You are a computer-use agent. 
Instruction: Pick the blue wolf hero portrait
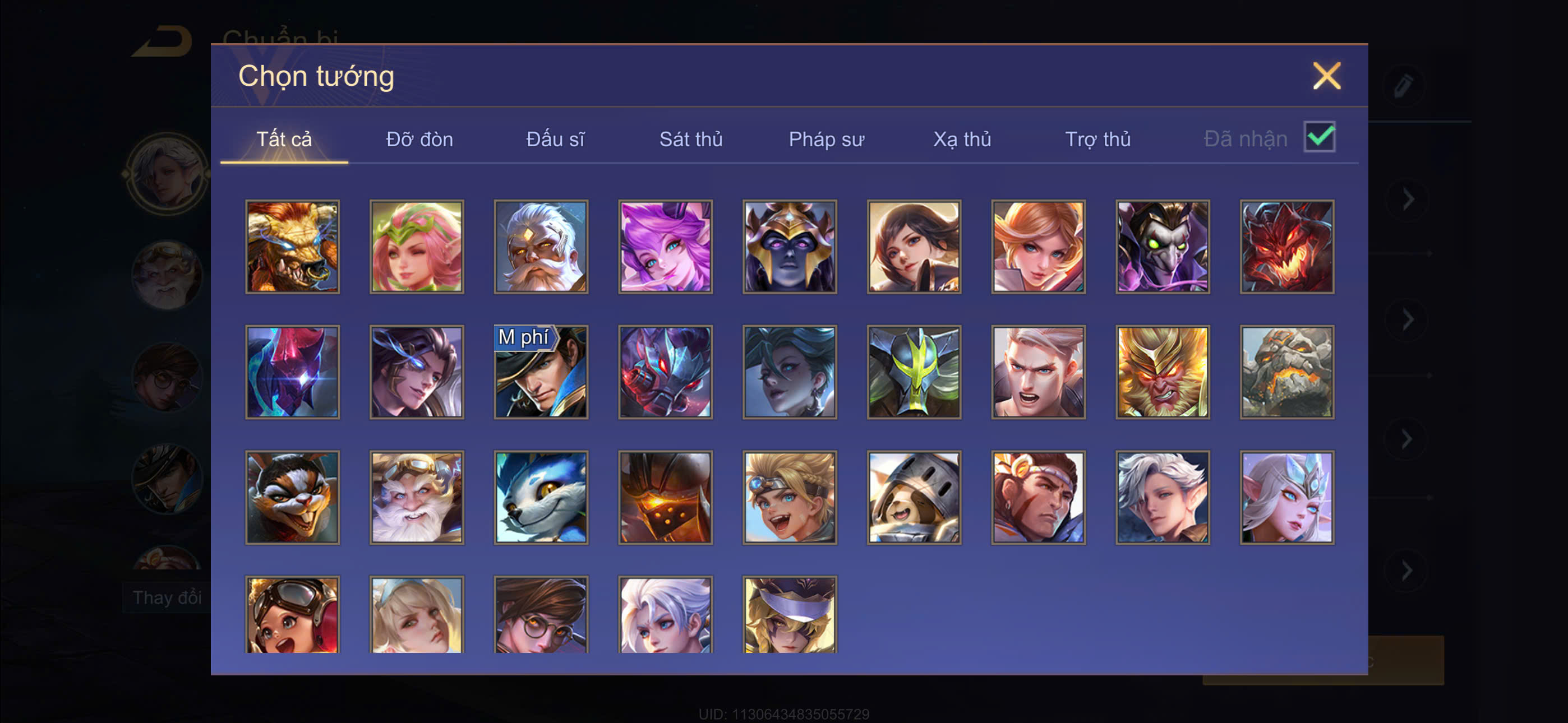[x=541, y=497]
